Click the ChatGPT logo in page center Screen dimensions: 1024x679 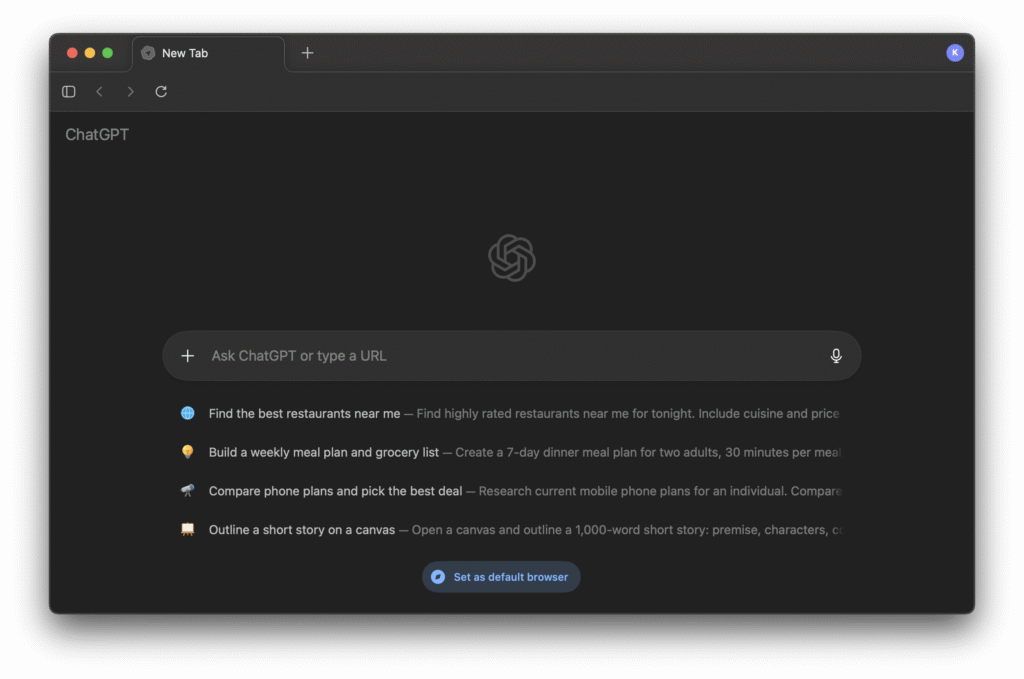click(x=512, y=258)
